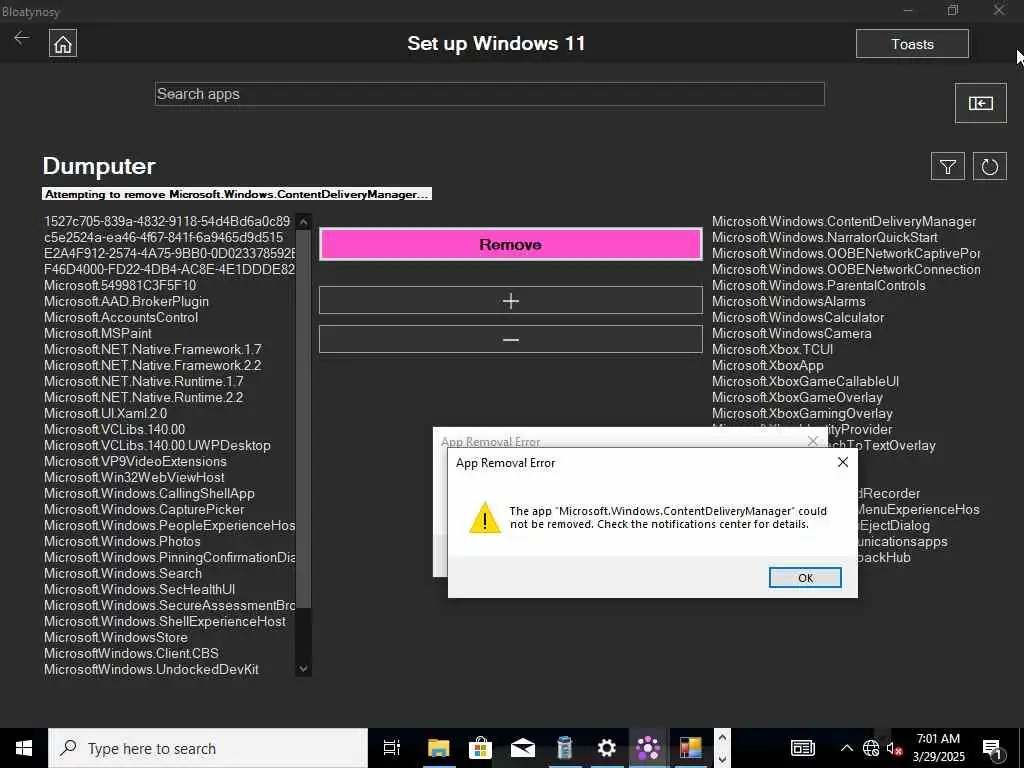Select Microsoft.VP9VideoExtensions entry
Screen dimensions: 1024x768
(135, 461)
